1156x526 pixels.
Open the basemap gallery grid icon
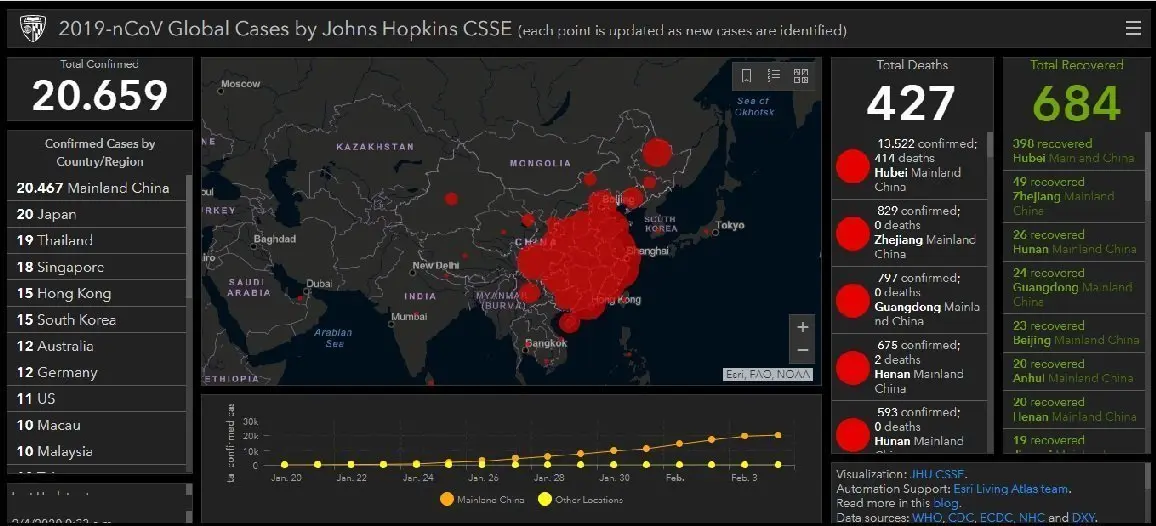coord(801,75)
